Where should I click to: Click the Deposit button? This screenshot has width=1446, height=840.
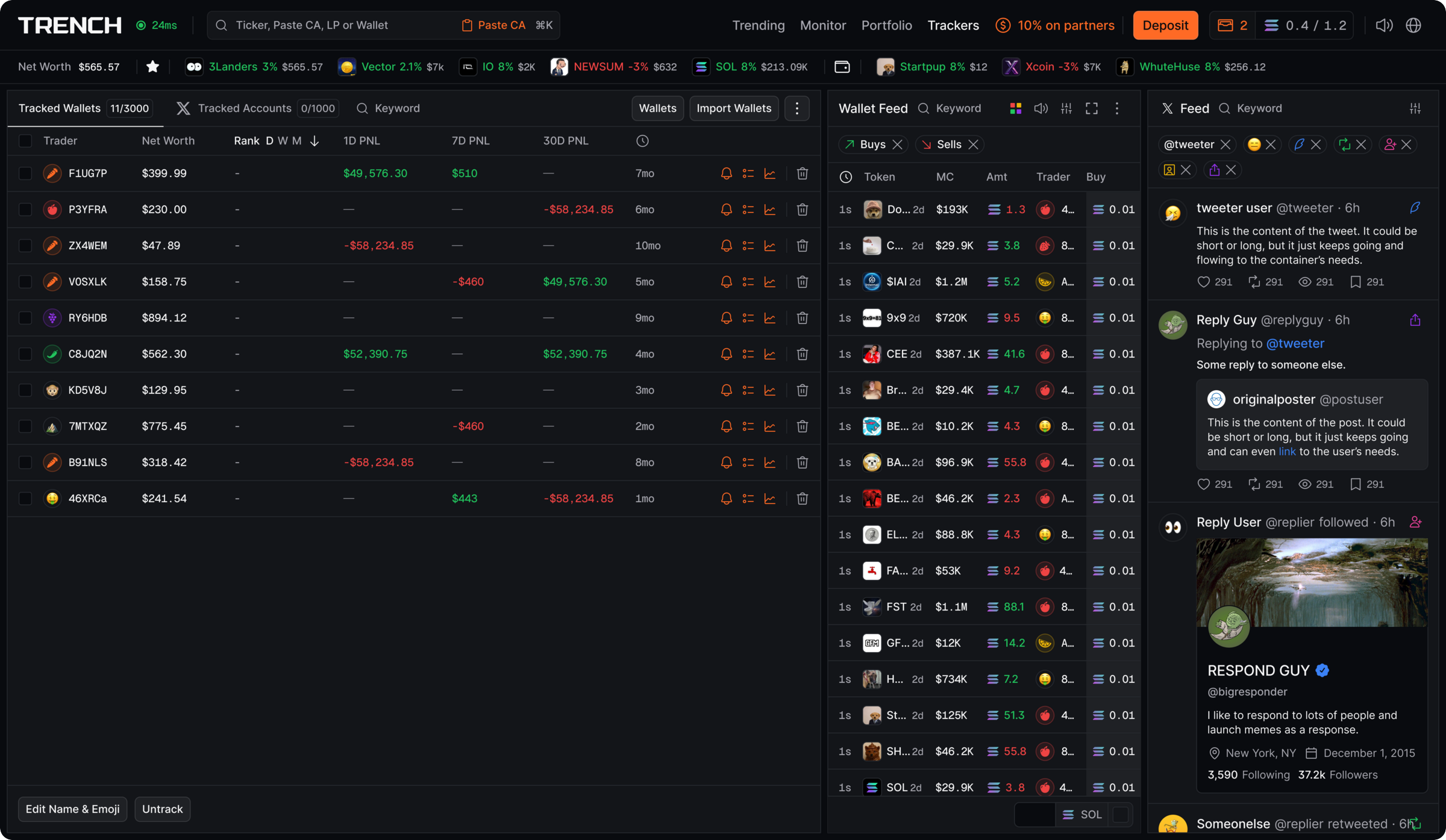pos(1165,25)
